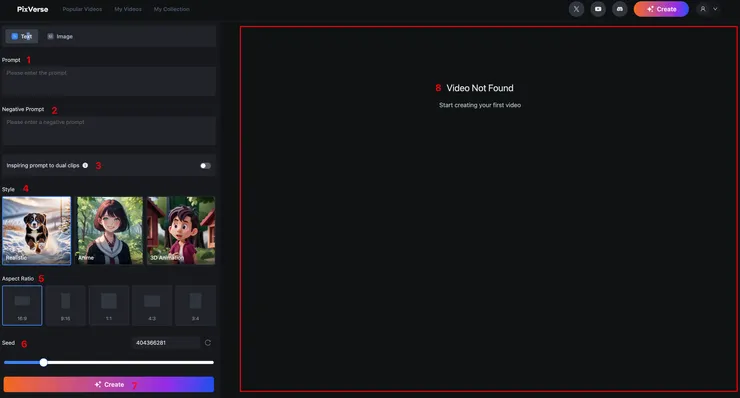Randomize the seed with refresh icon
This screenshot has height=398, width=740.
pyautogui.click(x=208, y=343)
